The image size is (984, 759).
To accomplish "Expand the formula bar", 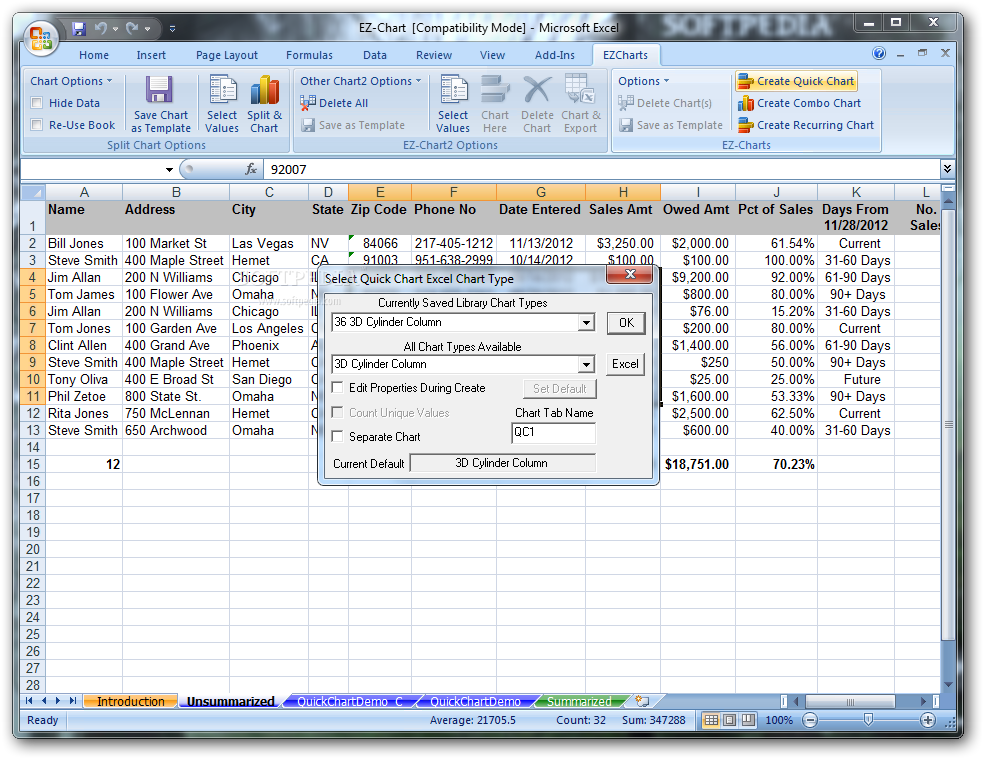I will [947, 168].
